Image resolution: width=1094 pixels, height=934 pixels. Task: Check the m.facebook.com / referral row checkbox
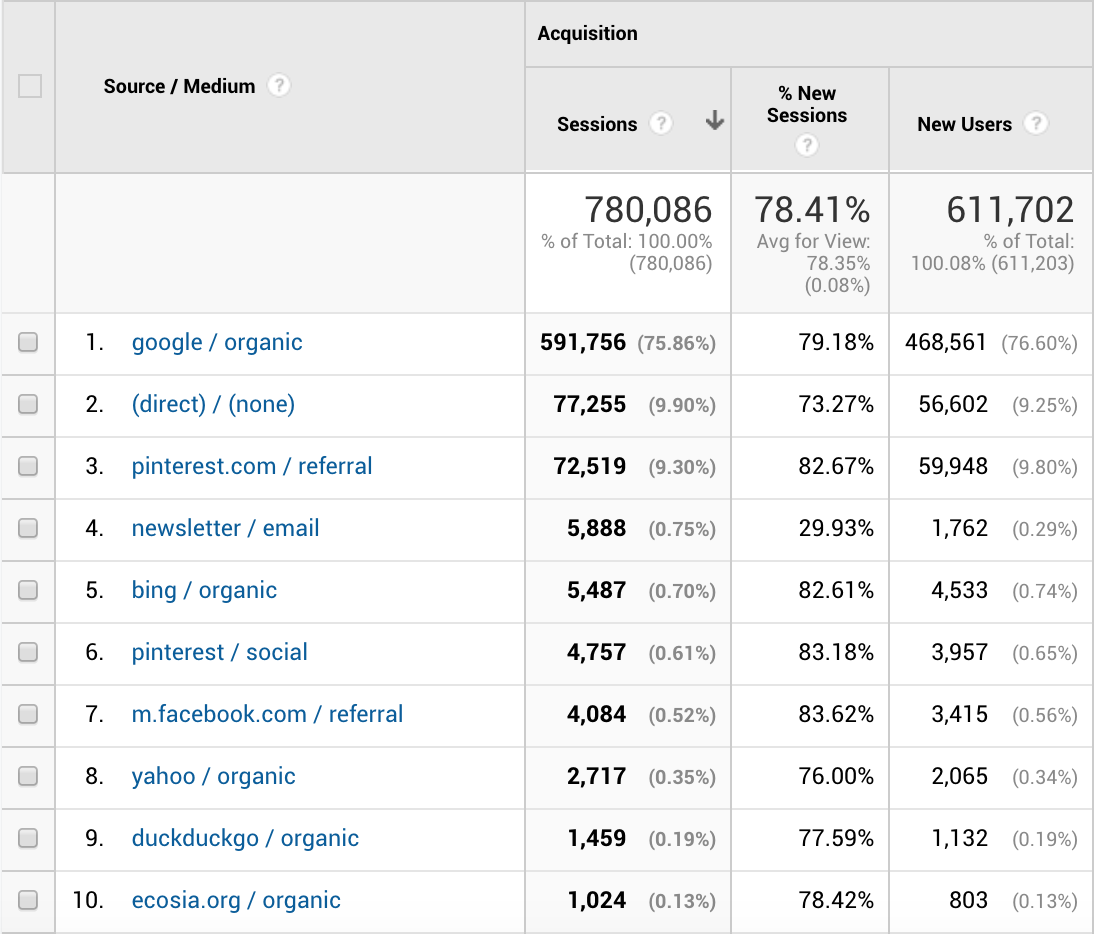point(28,714)
